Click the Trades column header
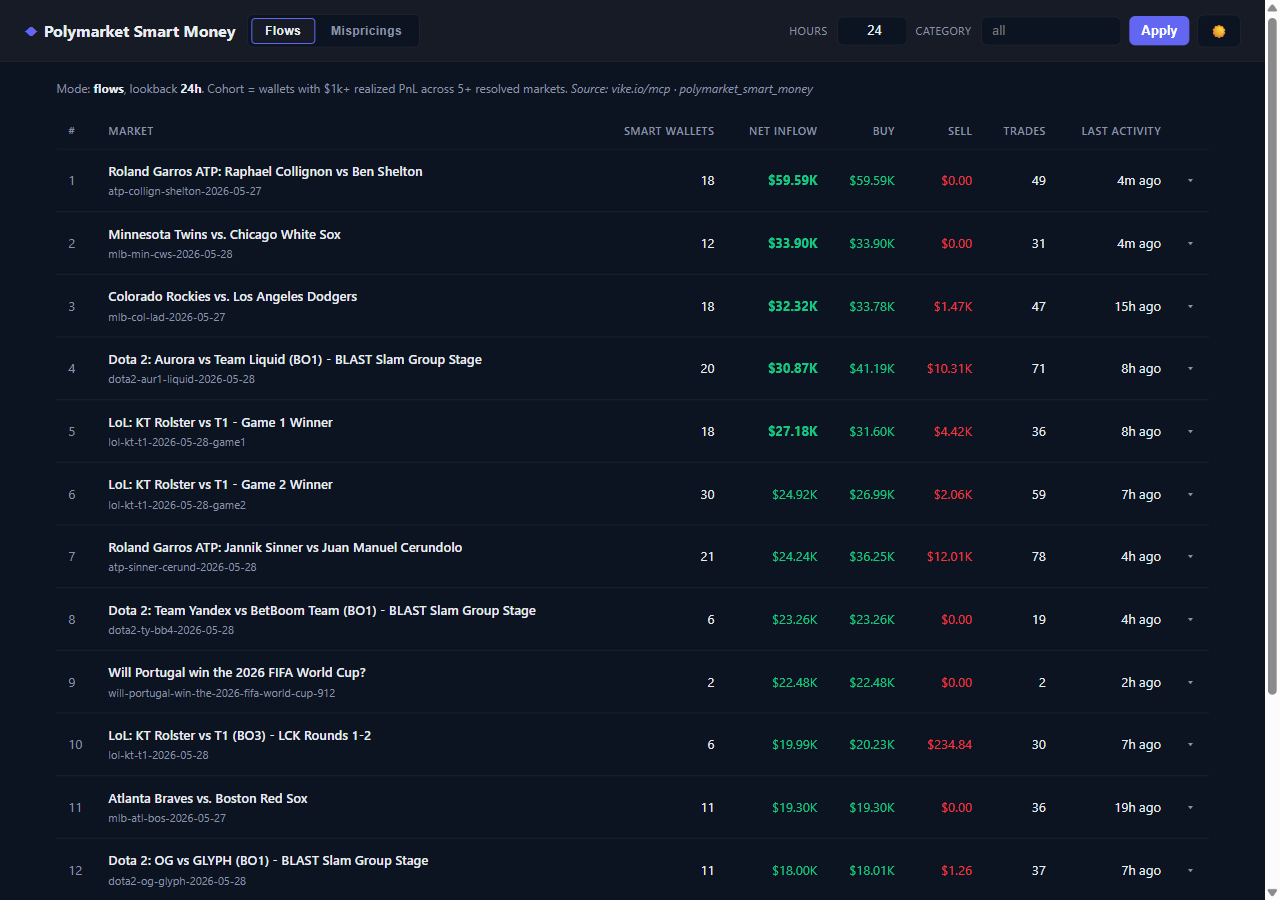 click(x=1025, y=131)
